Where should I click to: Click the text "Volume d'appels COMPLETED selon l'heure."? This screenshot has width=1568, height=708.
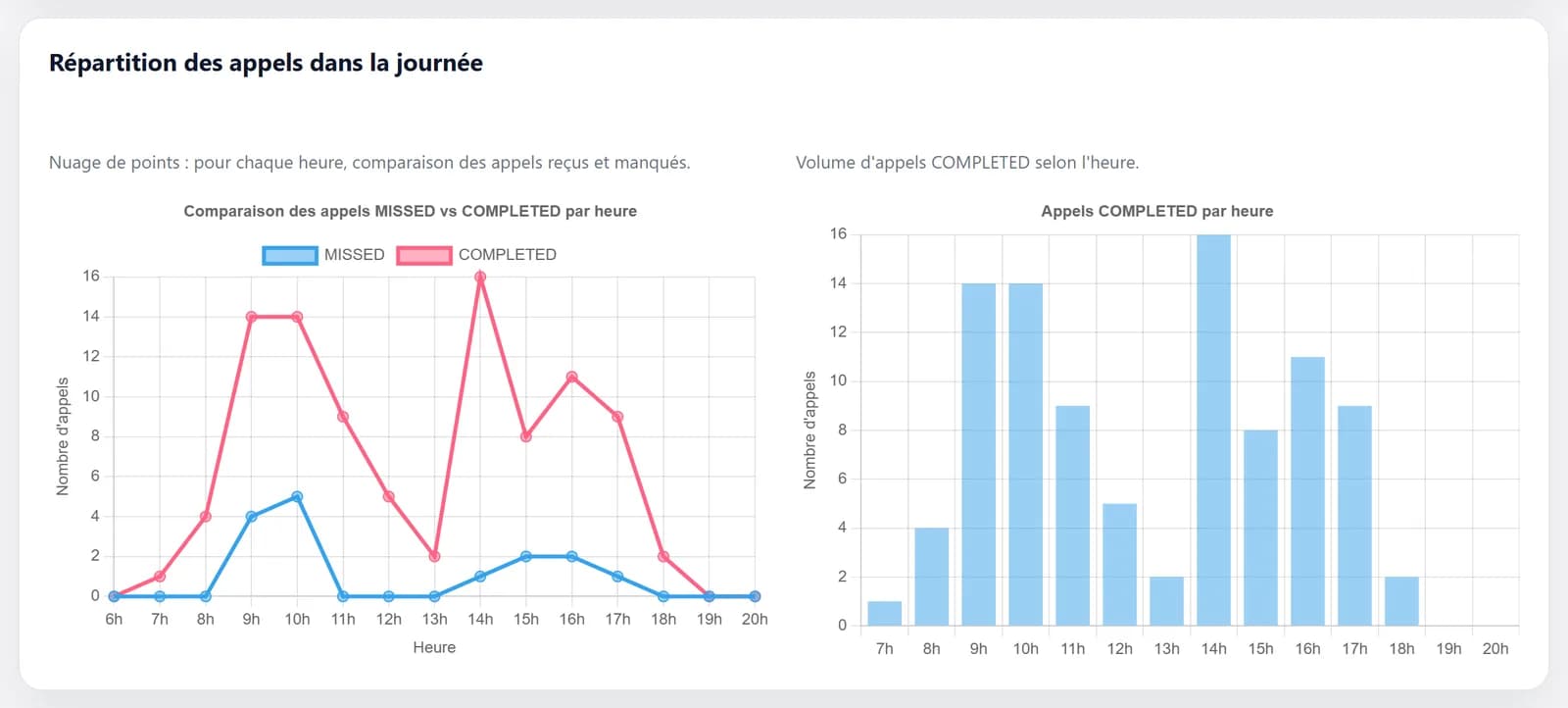point(967,163)
